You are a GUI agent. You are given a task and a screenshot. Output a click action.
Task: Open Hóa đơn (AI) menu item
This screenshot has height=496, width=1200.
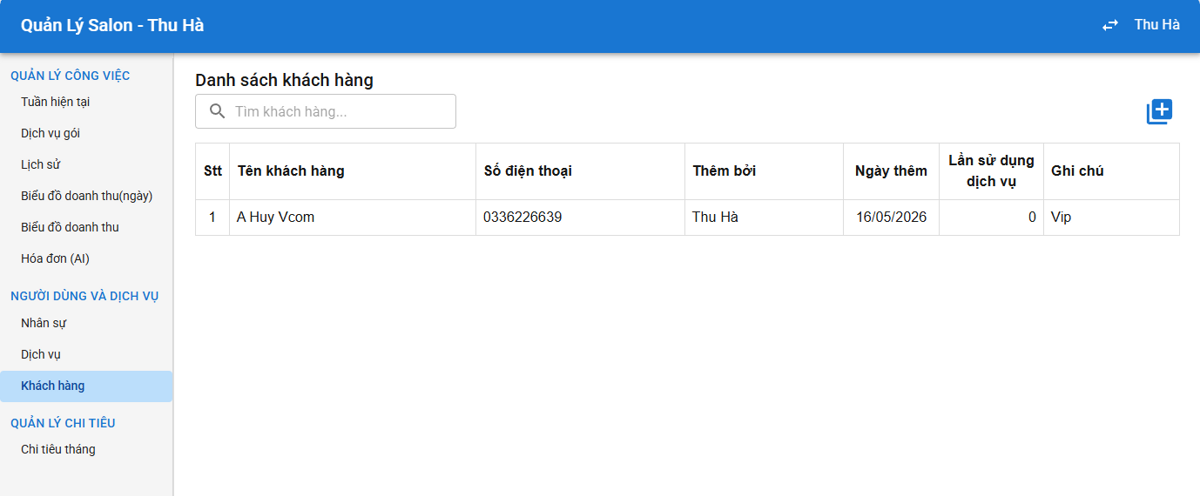pyautogui.click(x=86, y=258)
